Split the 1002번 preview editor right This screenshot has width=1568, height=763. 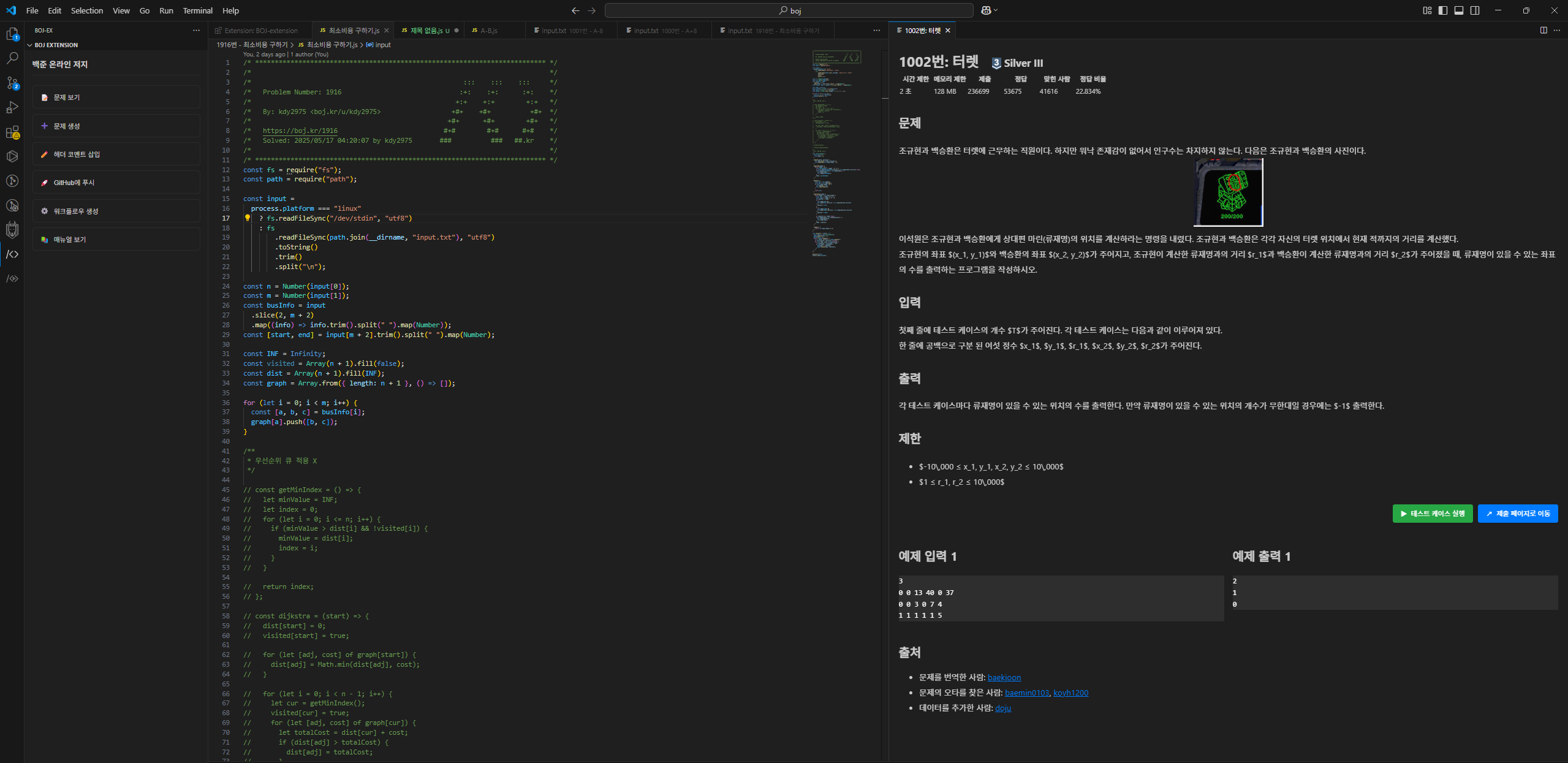click(x=1543, y=30)
